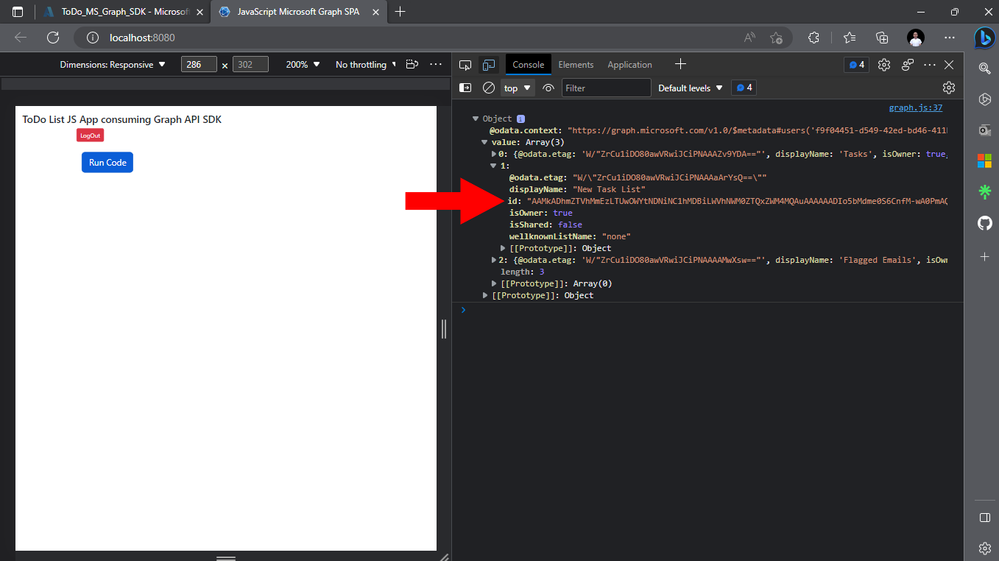Rotate device orientation icon

tap(412, 64)
